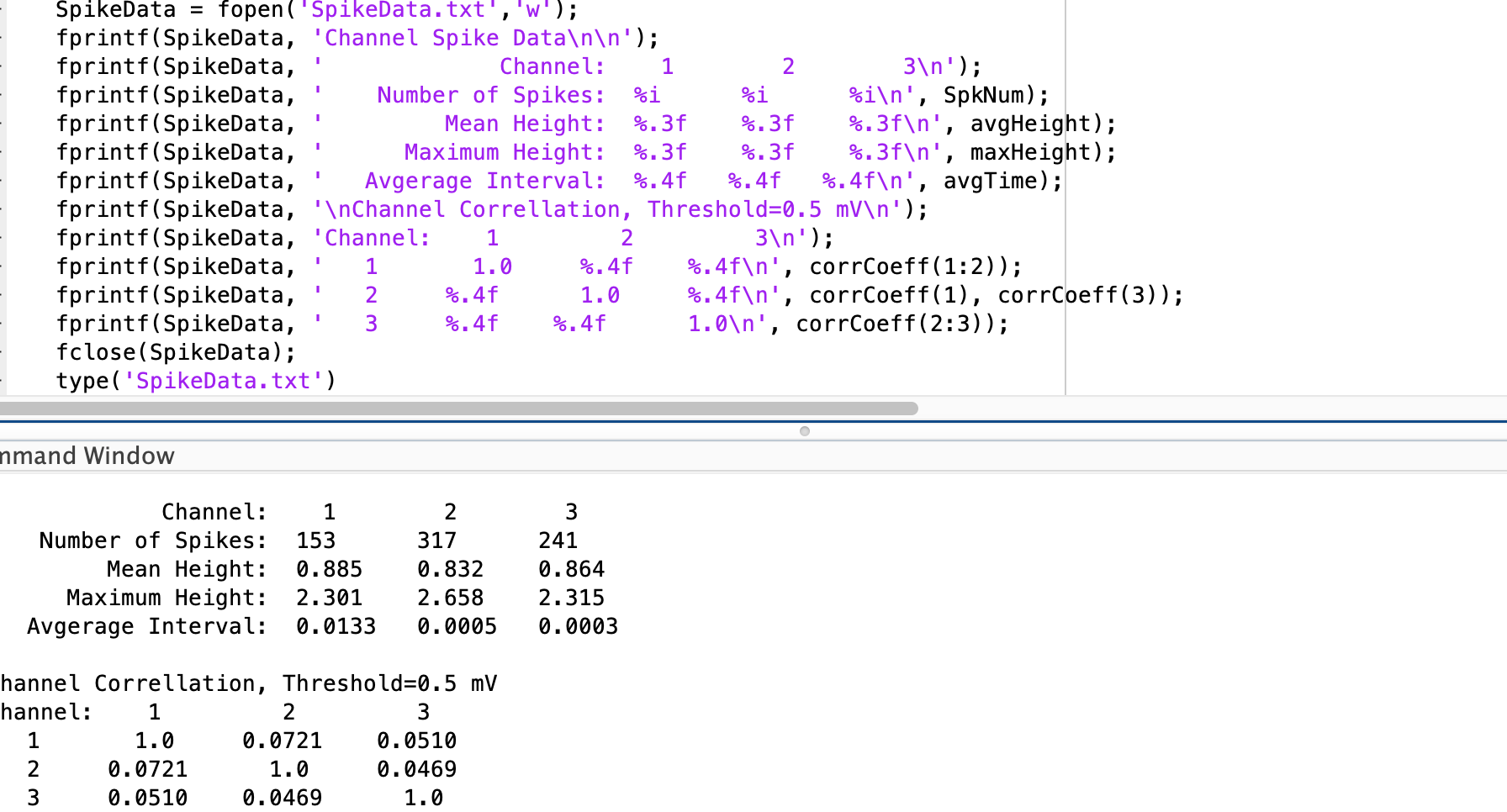
Task: Click the 'Number of Spikes:' fprintf code line
Action: pyautogui.click(x=553, y=96)
